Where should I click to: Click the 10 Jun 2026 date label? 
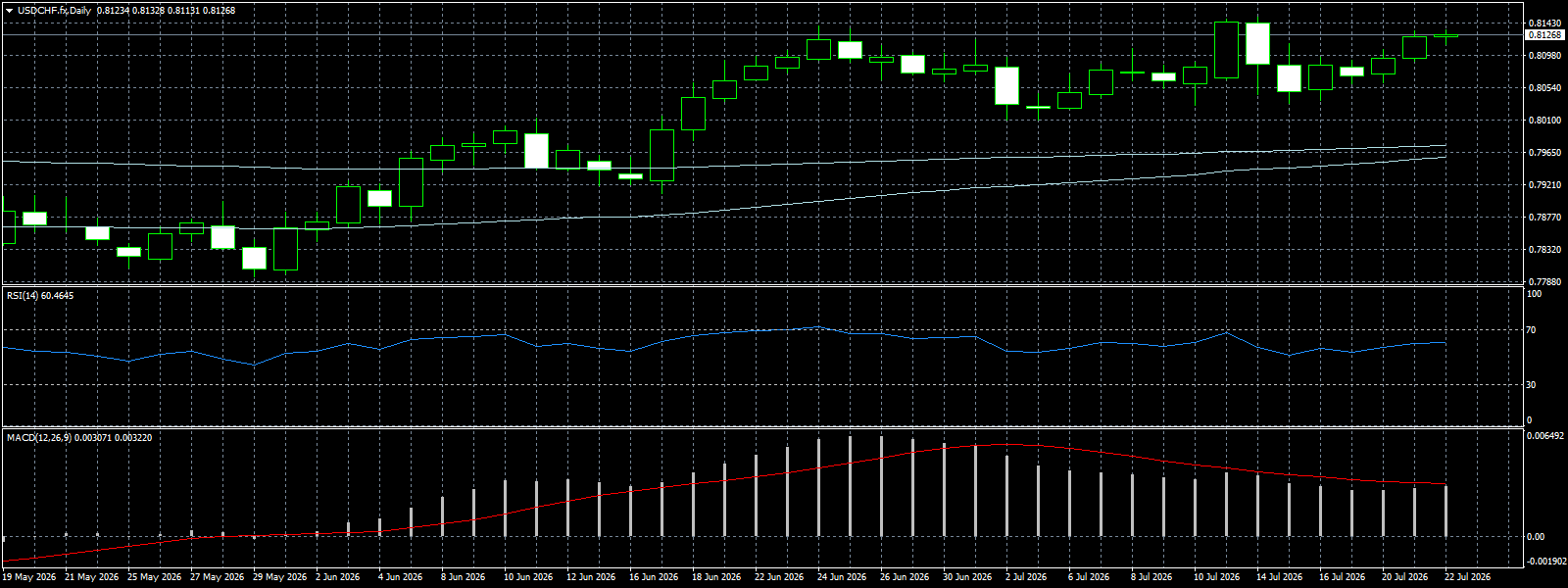click(528, 577)
